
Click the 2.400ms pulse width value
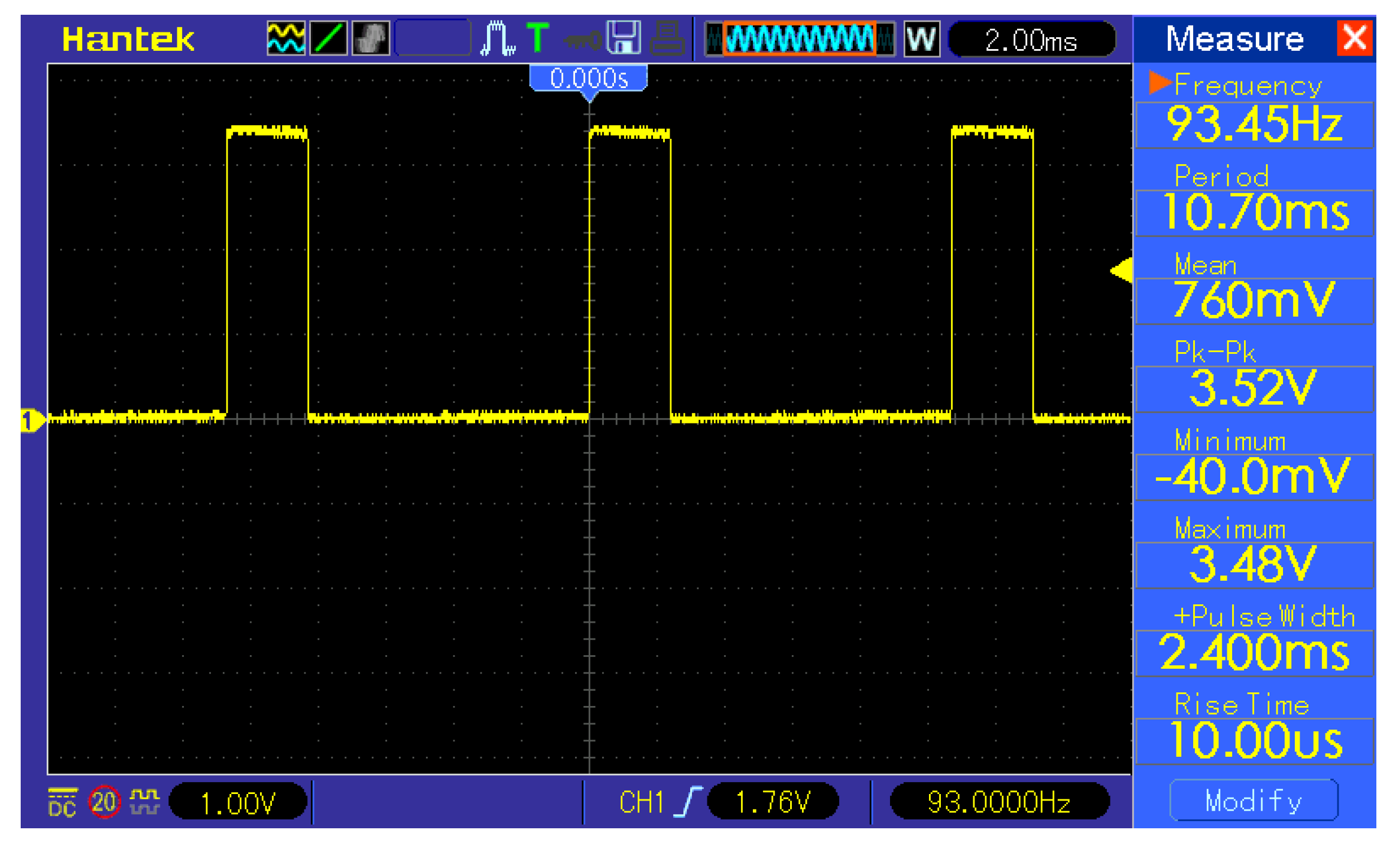(x=1255, y=653)
